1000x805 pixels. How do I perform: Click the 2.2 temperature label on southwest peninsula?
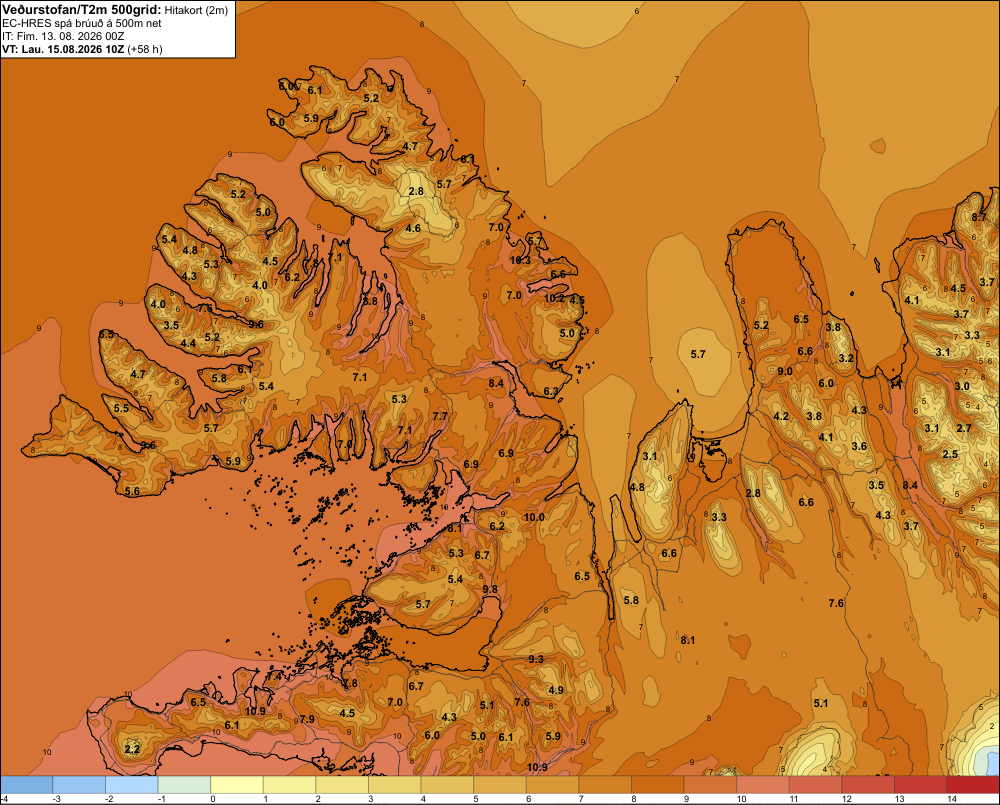tap(132, 749)
